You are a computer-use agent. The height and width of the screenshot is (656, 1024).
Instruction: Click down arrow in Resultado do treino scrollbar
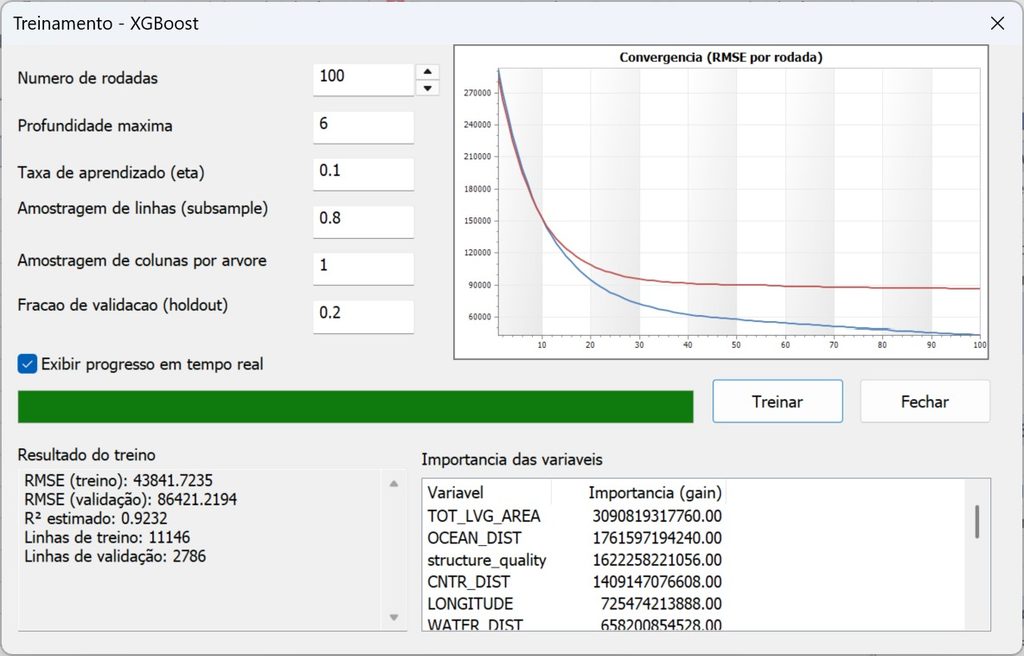coord(394,617)
